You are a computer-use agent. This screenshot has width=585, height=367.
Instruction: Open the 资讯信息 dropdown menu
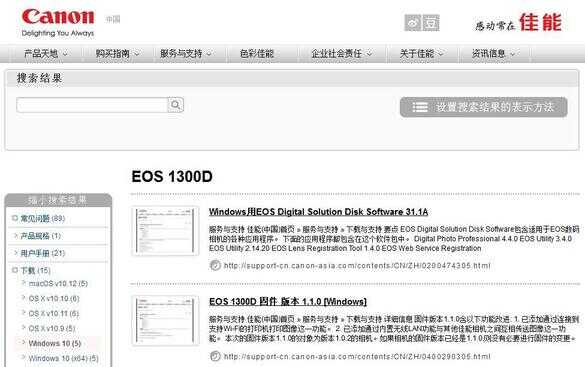pyautogui.click(x=493, y=54)
